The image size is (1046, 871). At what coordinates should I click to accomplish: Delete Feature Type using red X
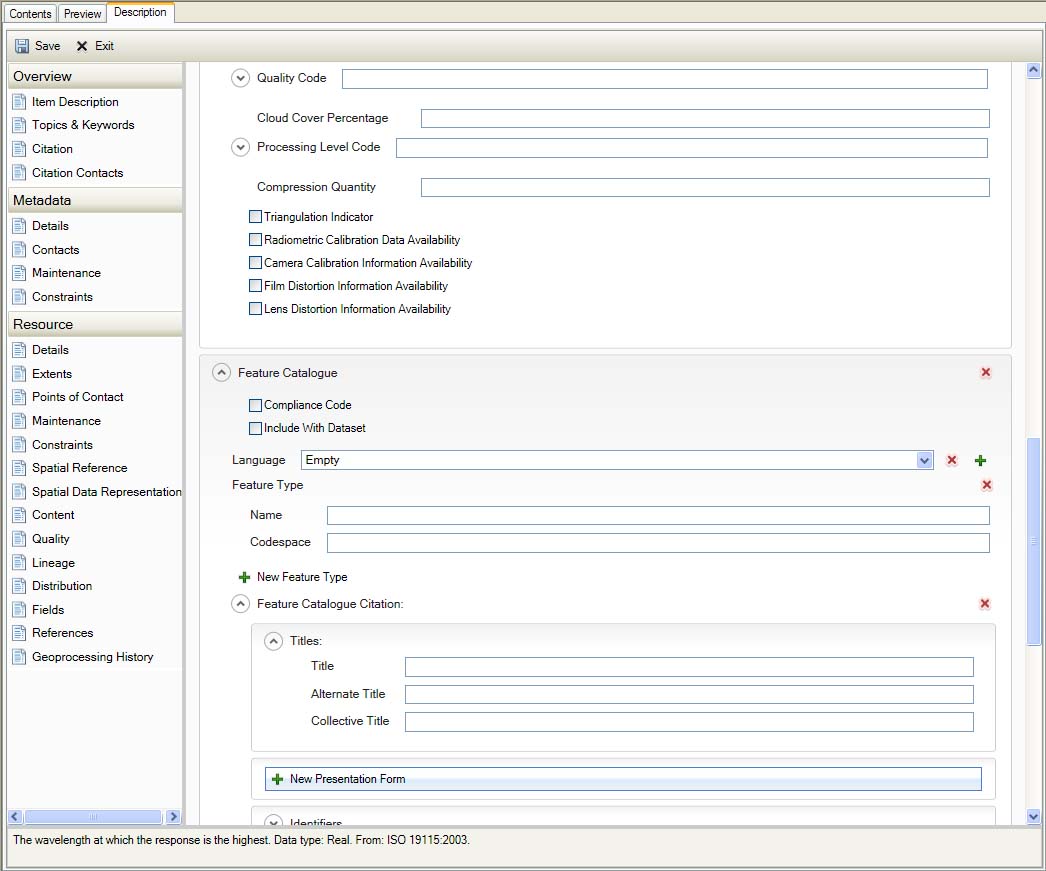pos(986,485)
